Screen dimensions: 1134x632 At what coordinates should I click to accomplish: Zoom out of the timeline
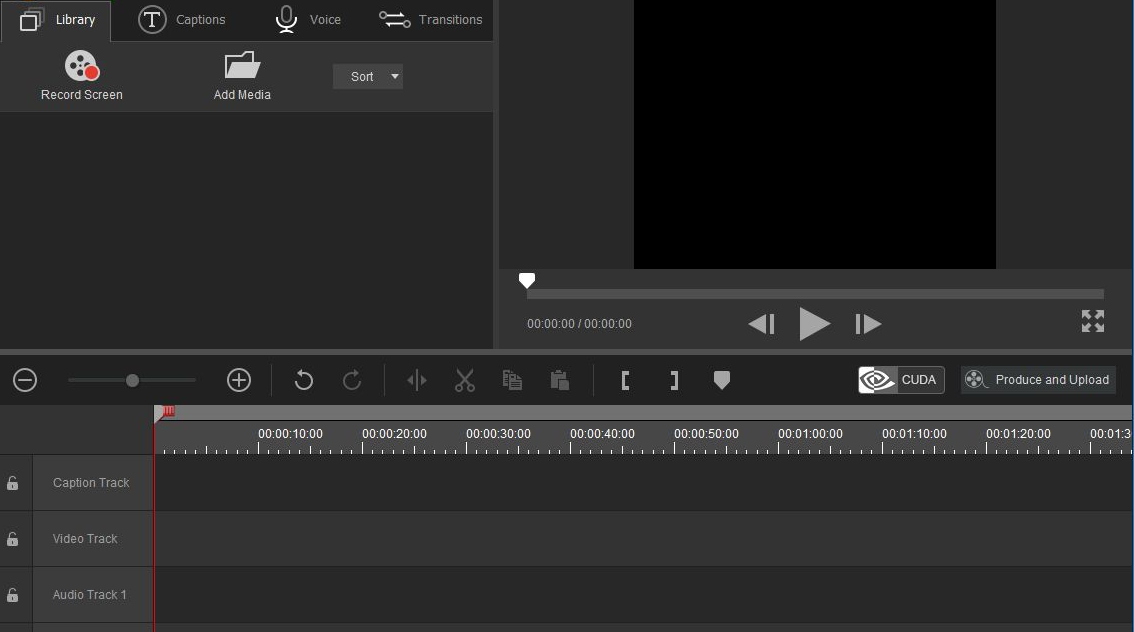coord(24,380)
